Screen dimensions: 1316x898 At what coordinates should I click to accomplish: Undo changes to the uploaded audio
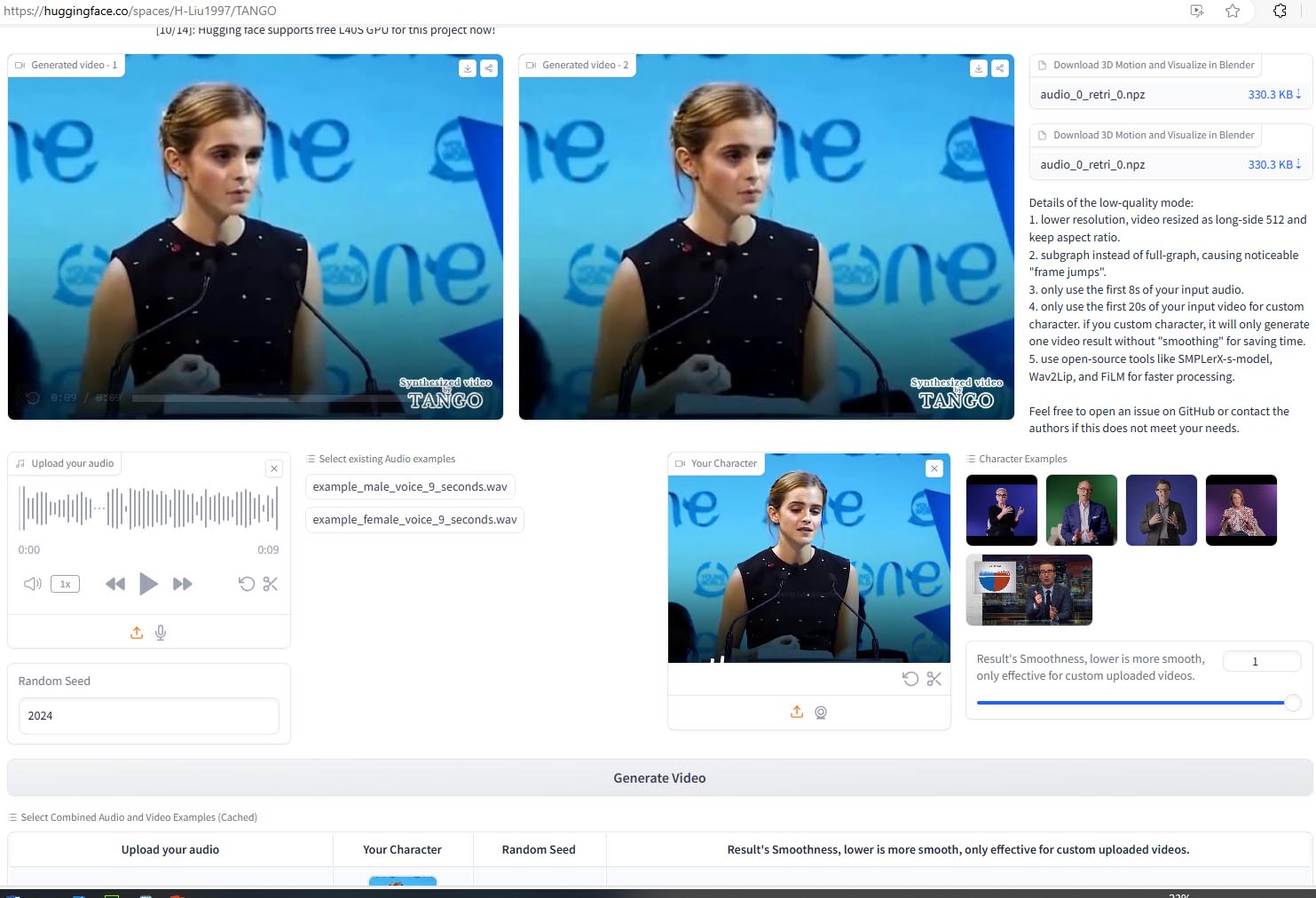[247, 584]
